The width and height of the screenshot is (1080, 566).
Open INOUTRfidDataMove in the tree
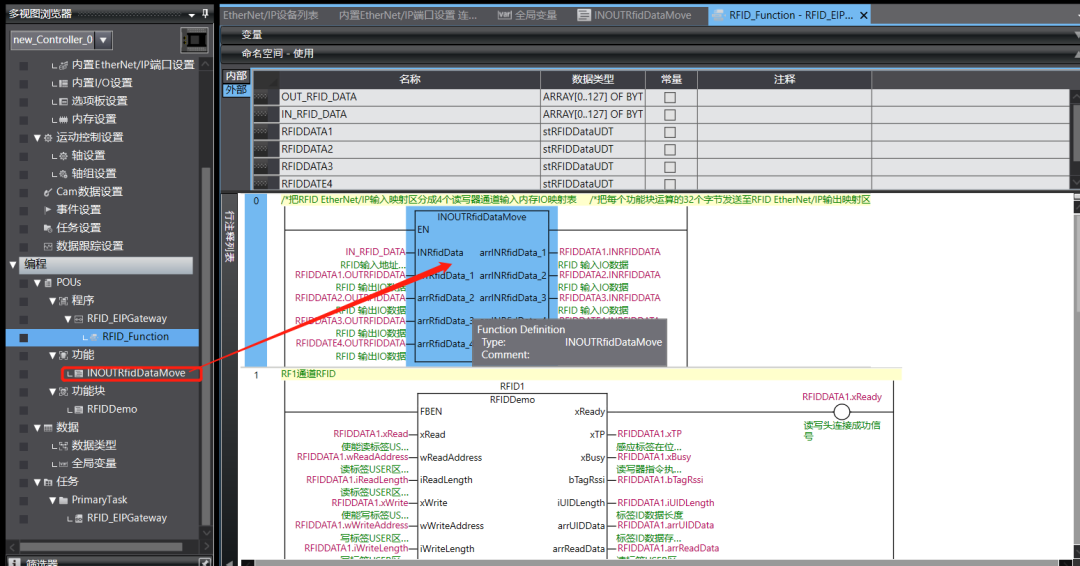135,373
